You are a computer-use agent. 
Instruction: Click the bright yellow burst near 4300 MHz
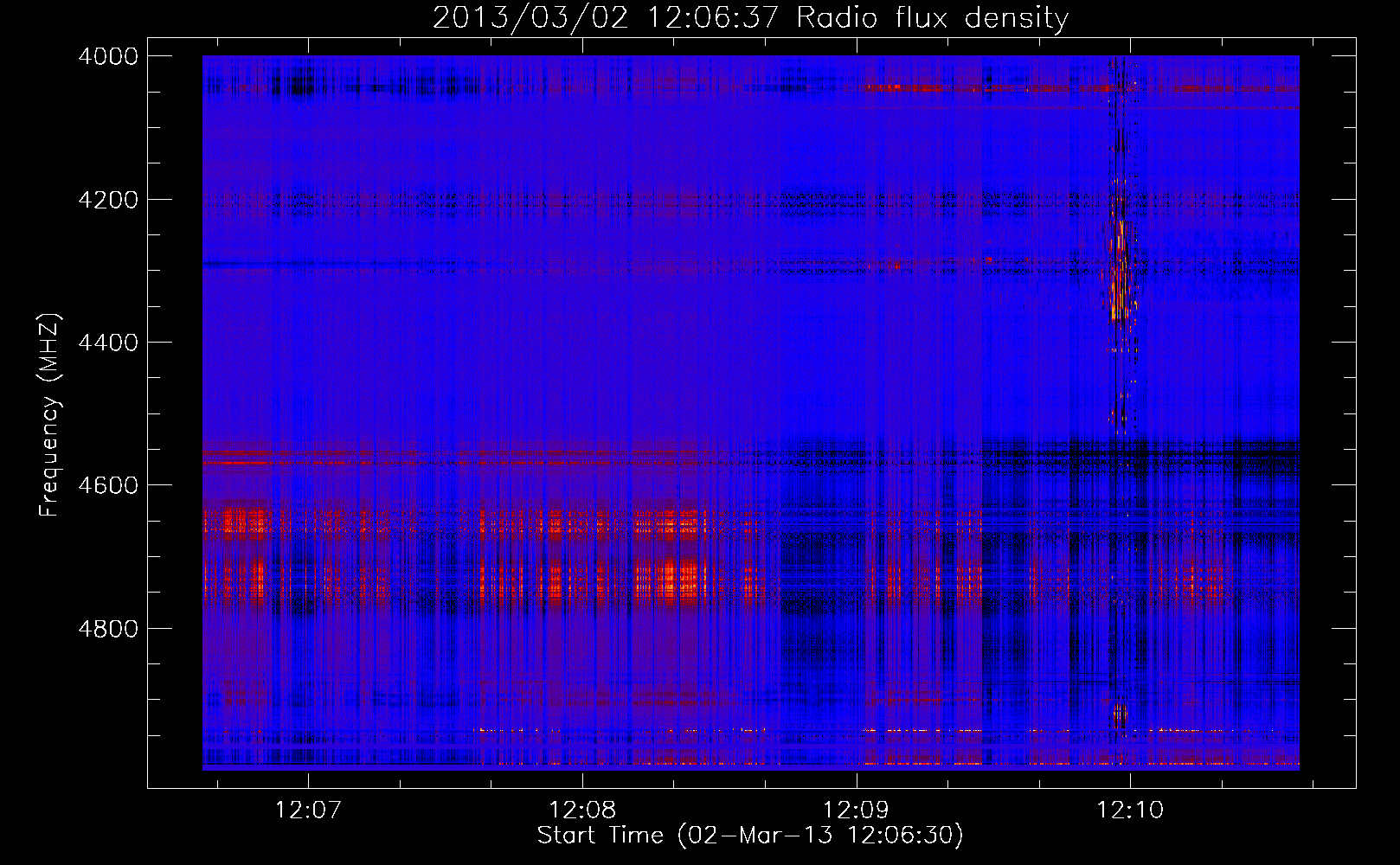(x=1120, y=270)
